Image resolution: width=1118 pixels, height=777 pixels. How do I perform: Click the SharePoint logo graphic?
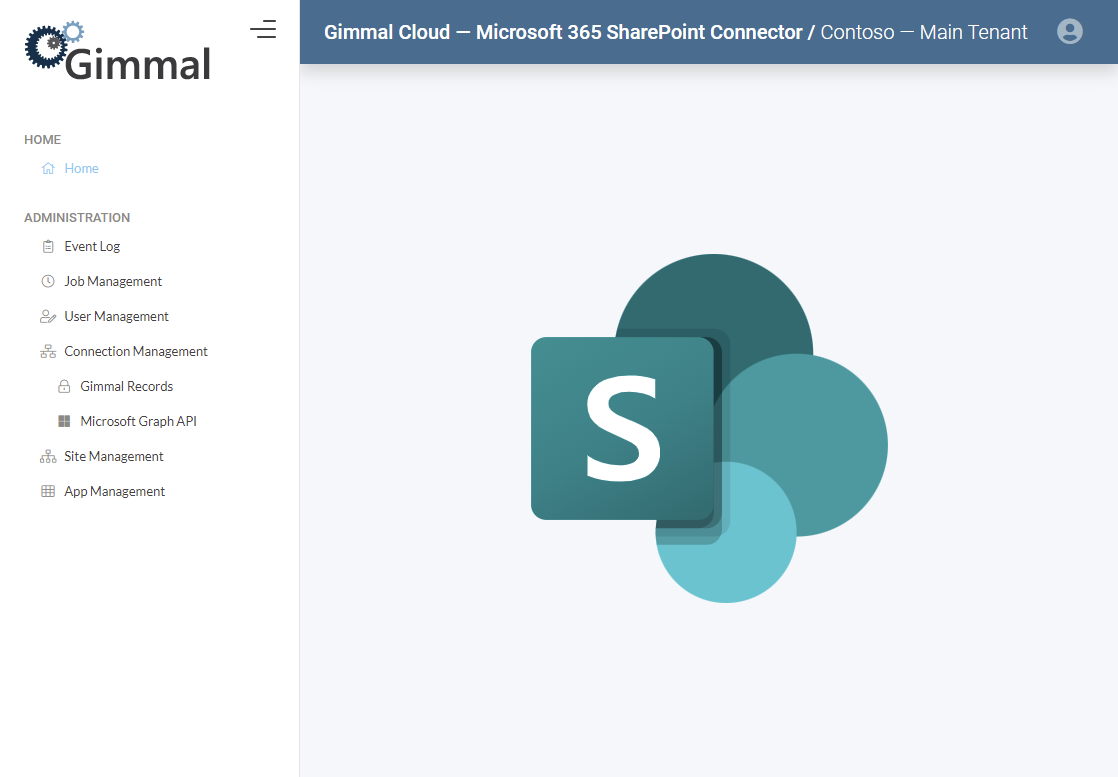pyautogui.click(x=709, y=430)
